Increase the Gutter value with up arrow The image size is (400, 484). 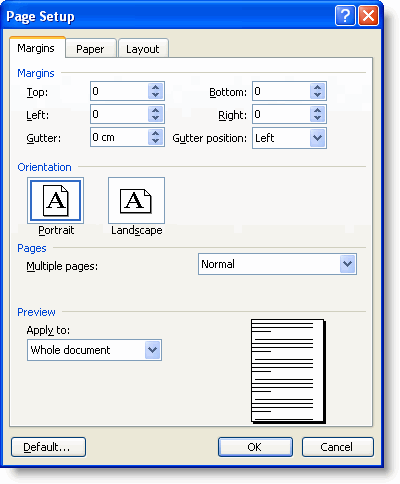(x=155, y=133)
